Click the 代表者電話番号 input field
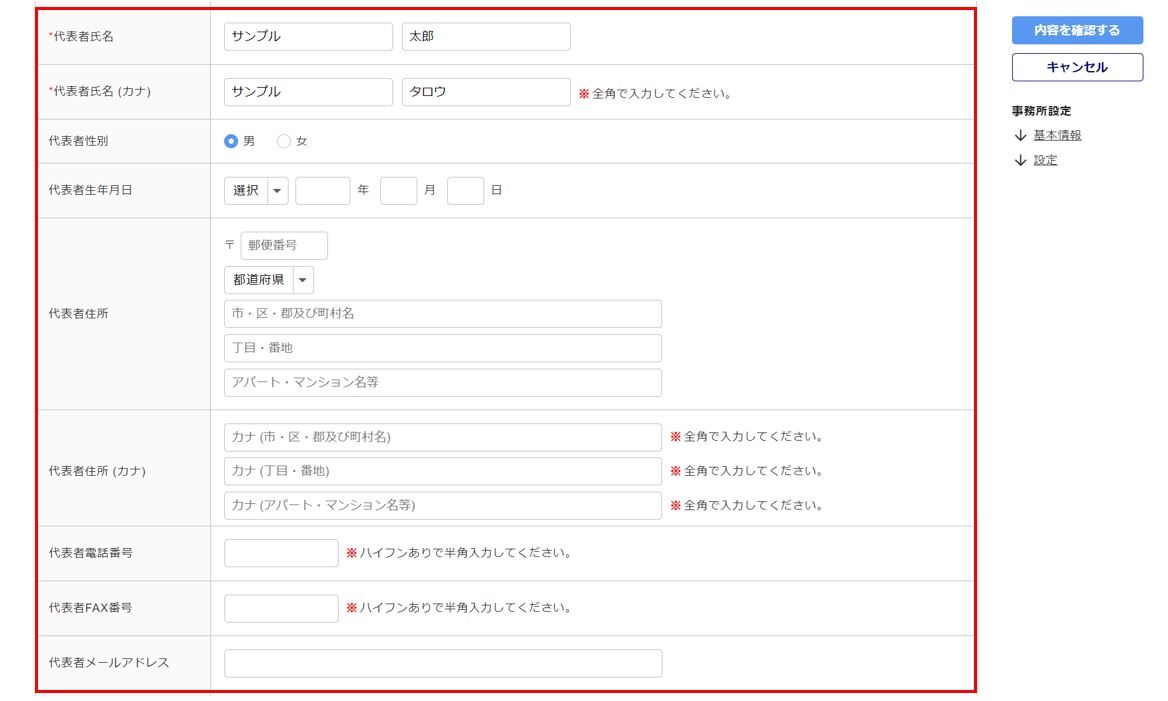The image size is (1168, 701). (281, 553)
